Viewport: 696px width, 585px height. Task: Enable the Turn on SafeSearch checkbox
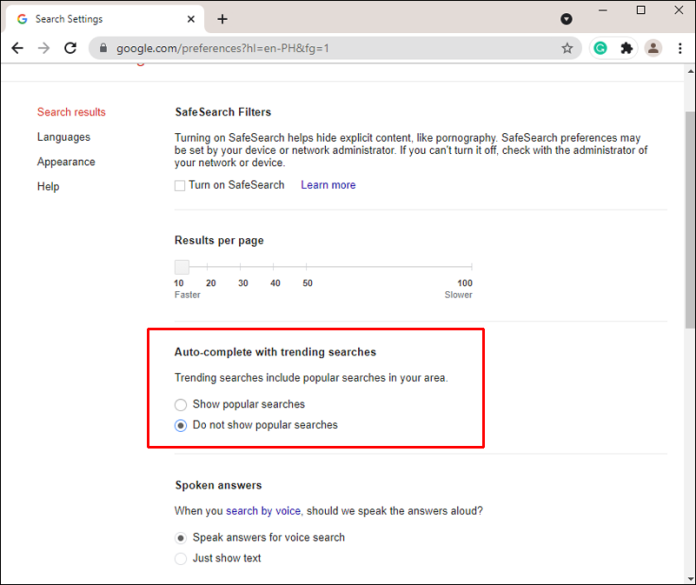tap(180, 185)
